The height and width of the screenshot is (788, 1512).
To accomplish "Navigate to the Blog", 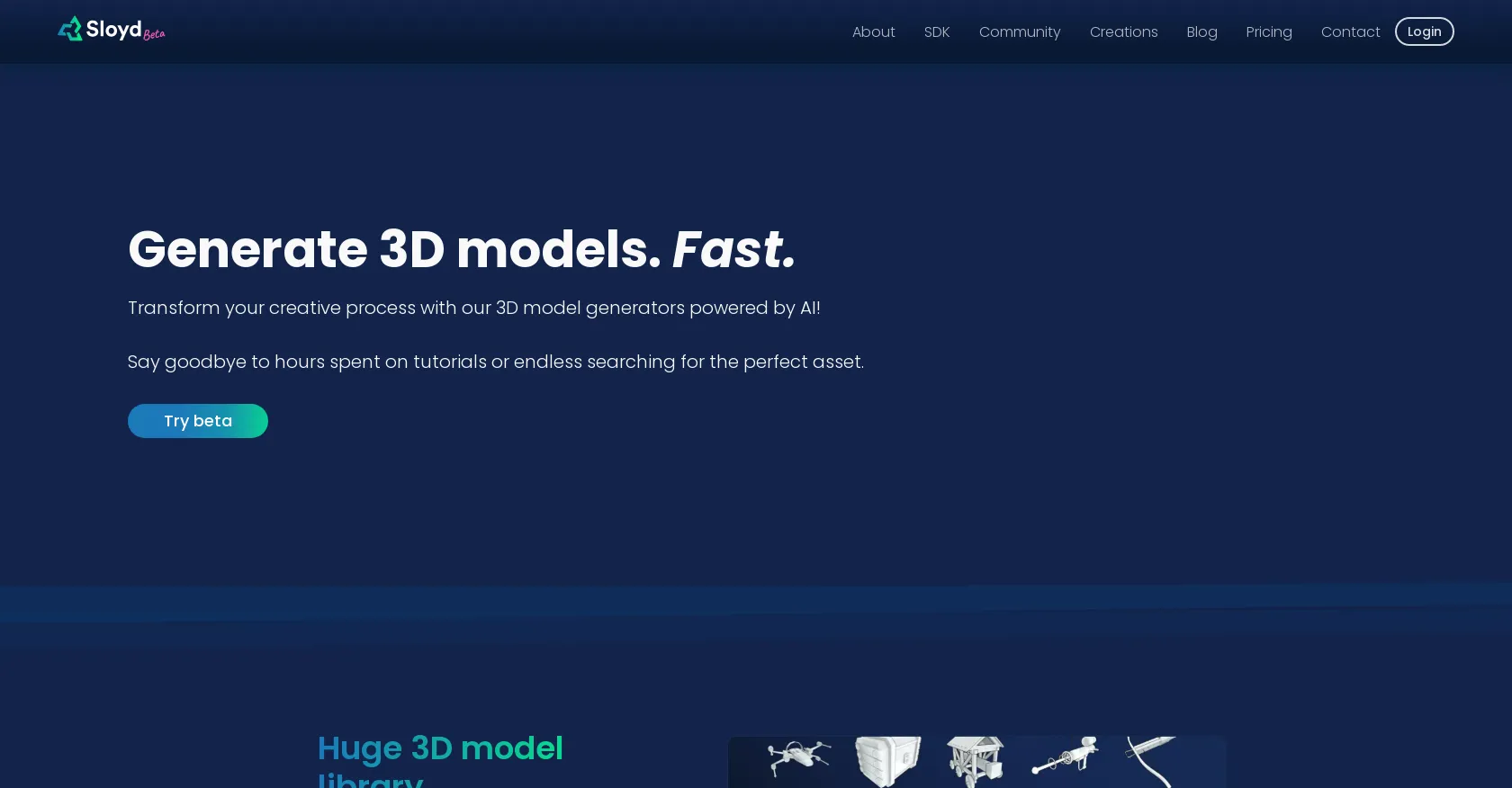I will [x=1201, y=32].
